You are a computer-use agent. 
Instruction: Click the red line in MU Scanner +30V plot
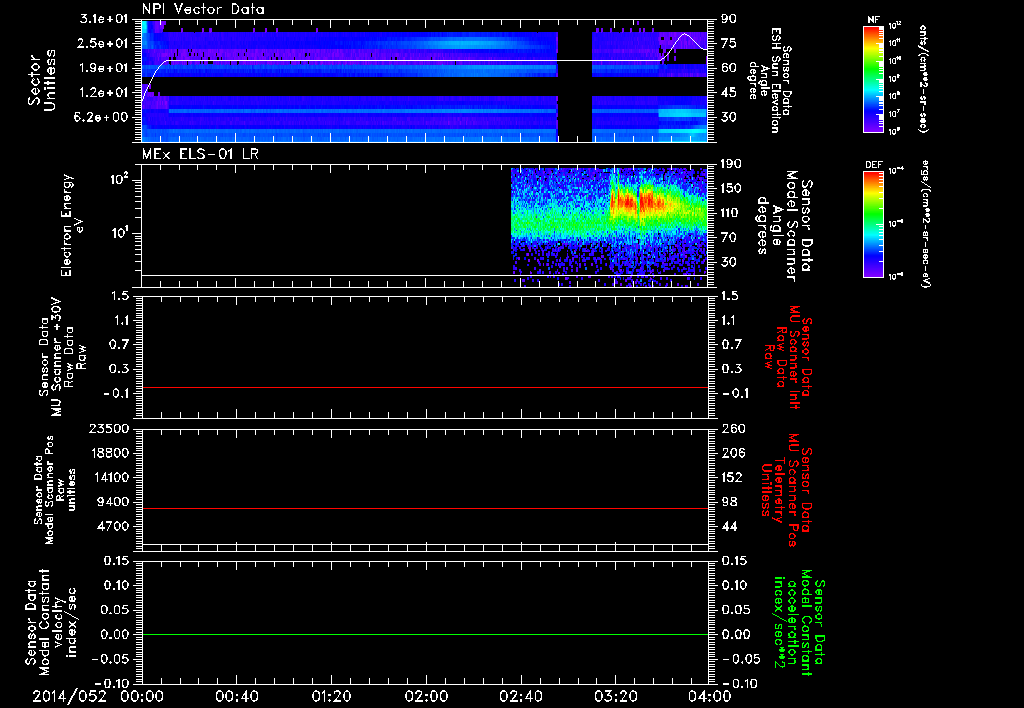(x=425, y=387)
